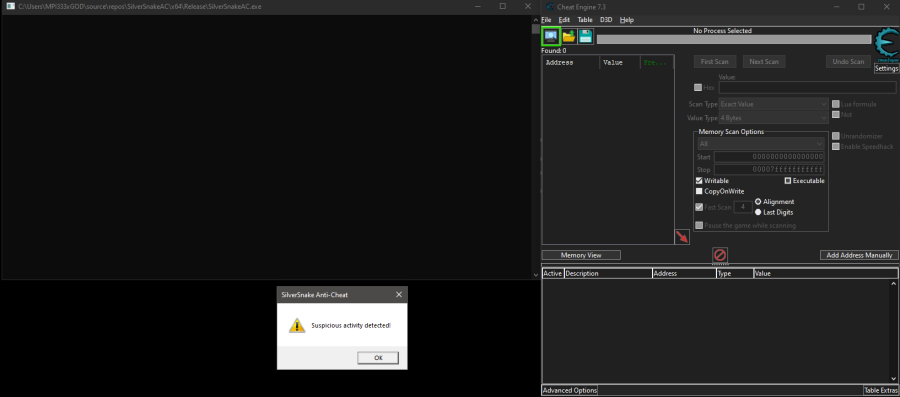Click the Value column header in results
The width and height of the screenshot is (900, 397).
(x=620, y=63)
